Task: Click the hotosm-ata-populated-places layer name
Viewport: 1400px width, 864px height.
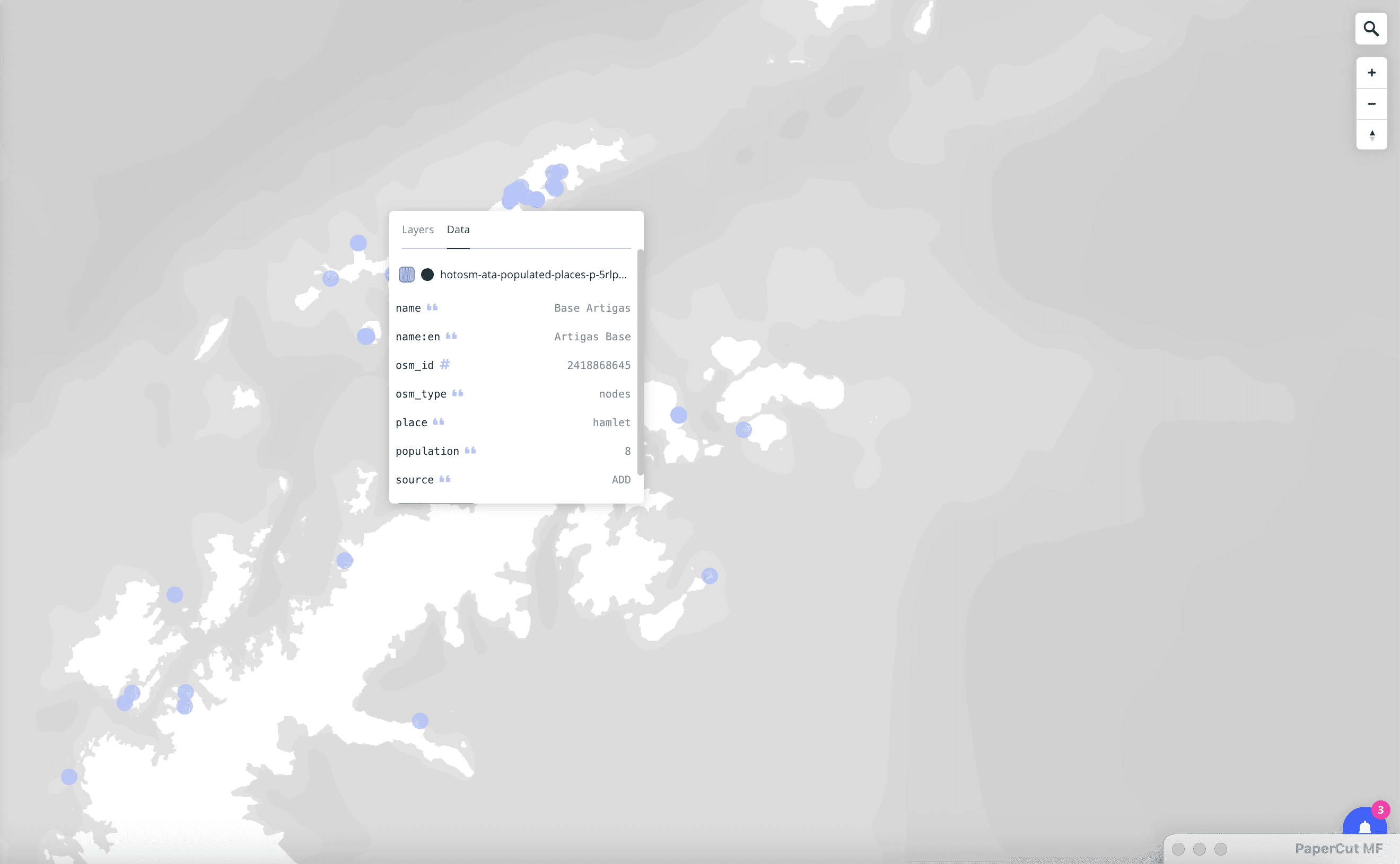Action: pyautogui.click(x=533, y=274)
